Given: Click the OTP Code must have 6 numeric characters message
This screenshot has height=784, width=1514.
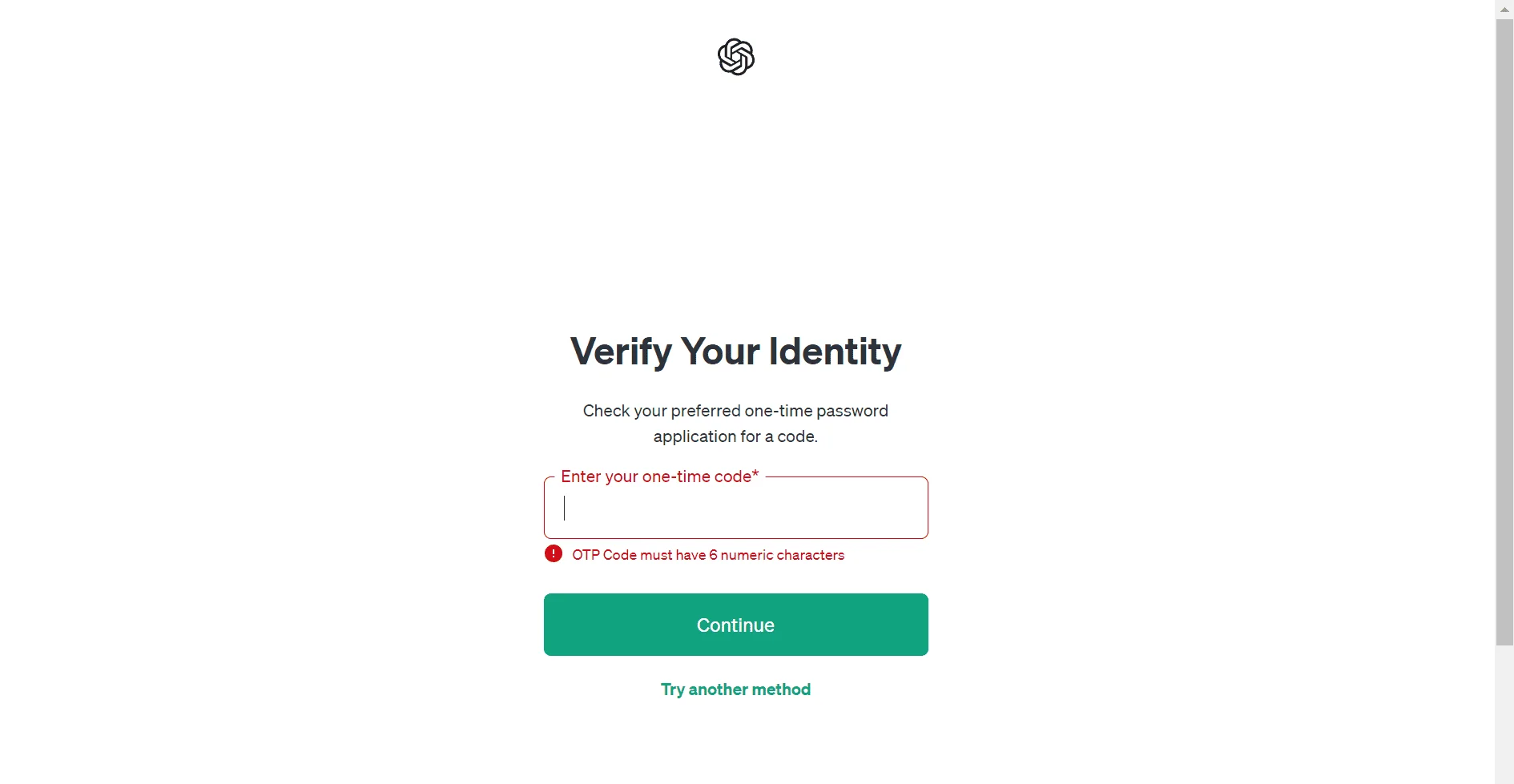Looking at the screenshot, I should [x=708, y=555].
